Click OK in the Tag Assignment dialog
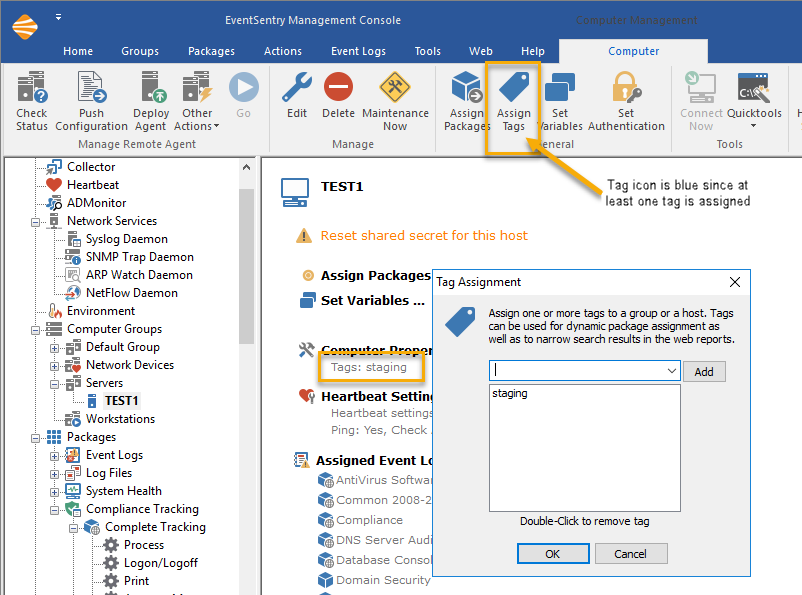The height and width of the screenshot is (595, 802). (553, 554)
